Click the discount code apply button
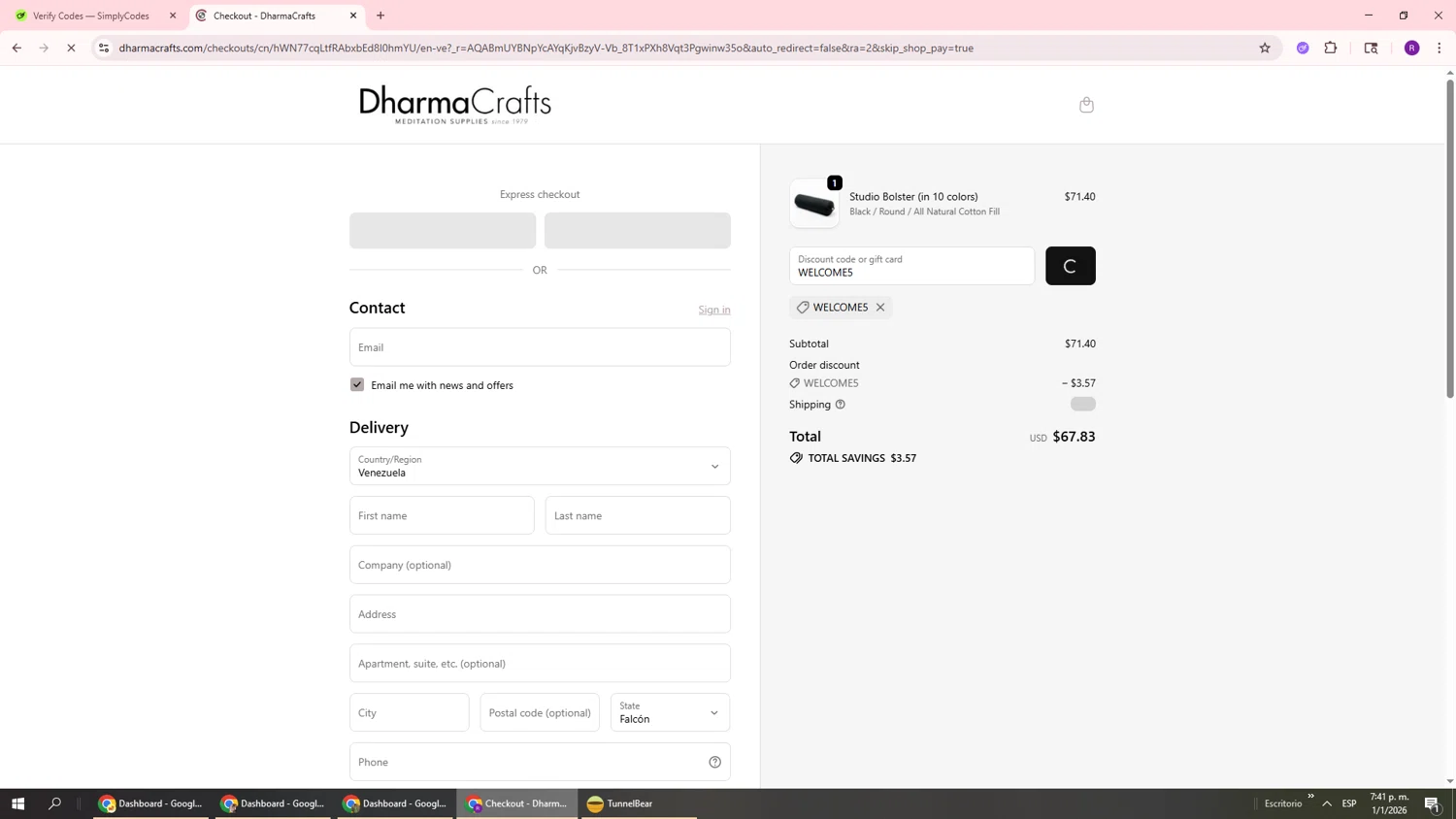Viewport: 1456px width, 819px height. [x=1070, y=266]
